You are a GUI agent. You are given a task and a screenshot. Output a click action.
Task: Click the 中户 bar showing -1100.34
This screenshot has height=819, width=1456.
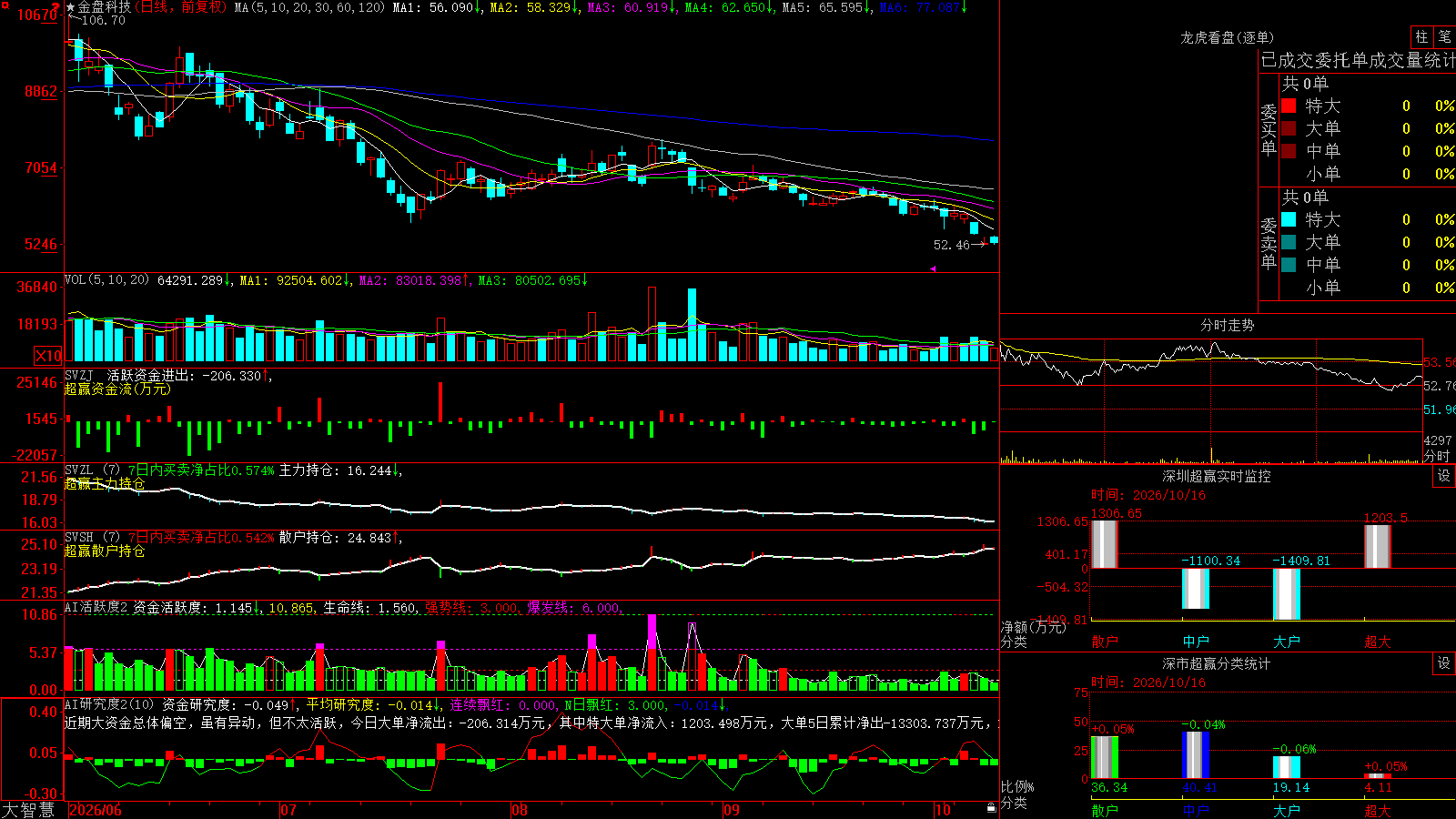[1196, 589]
